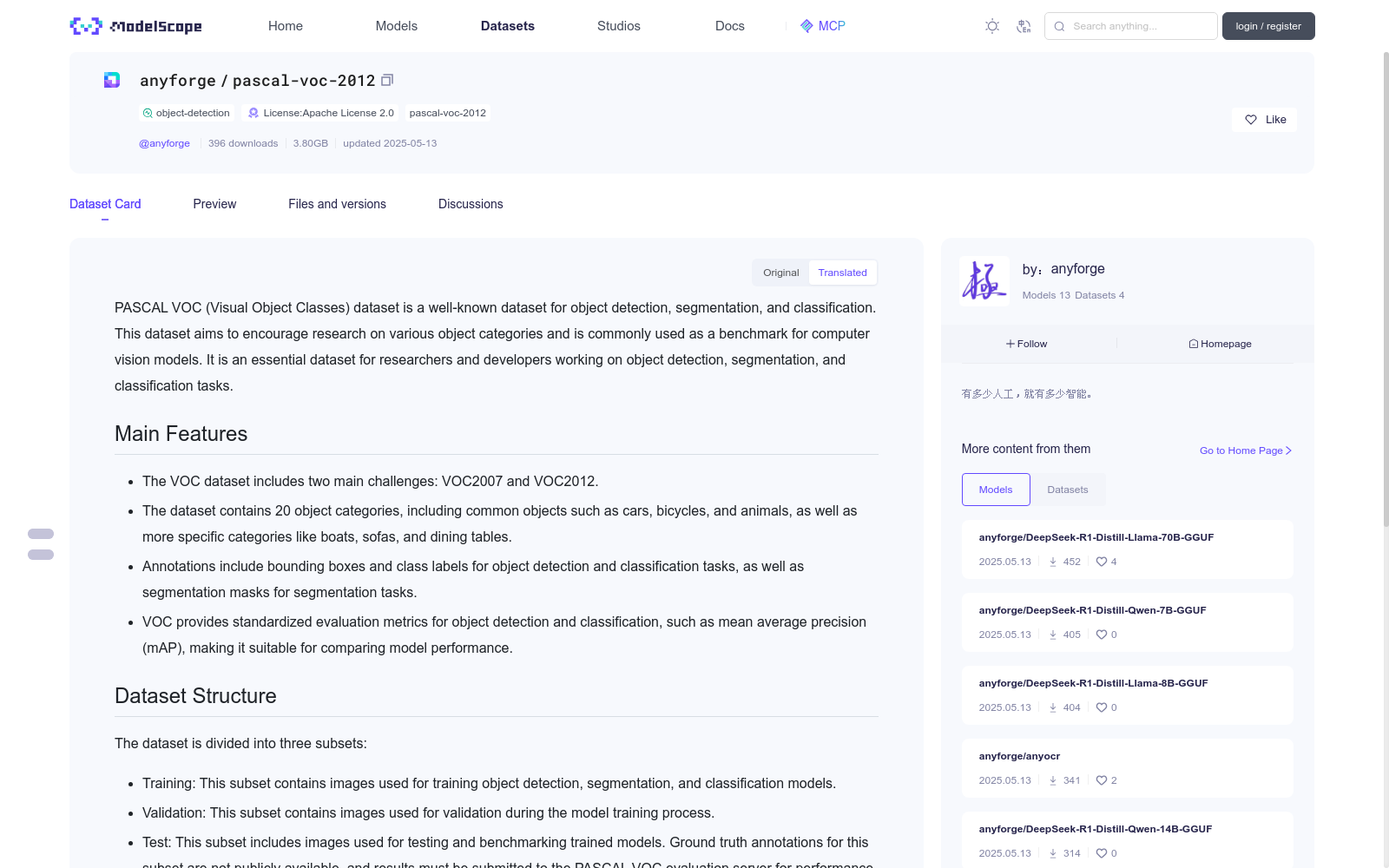
Task: Focus the Search anything input field
Action: tap(1131, 26)
